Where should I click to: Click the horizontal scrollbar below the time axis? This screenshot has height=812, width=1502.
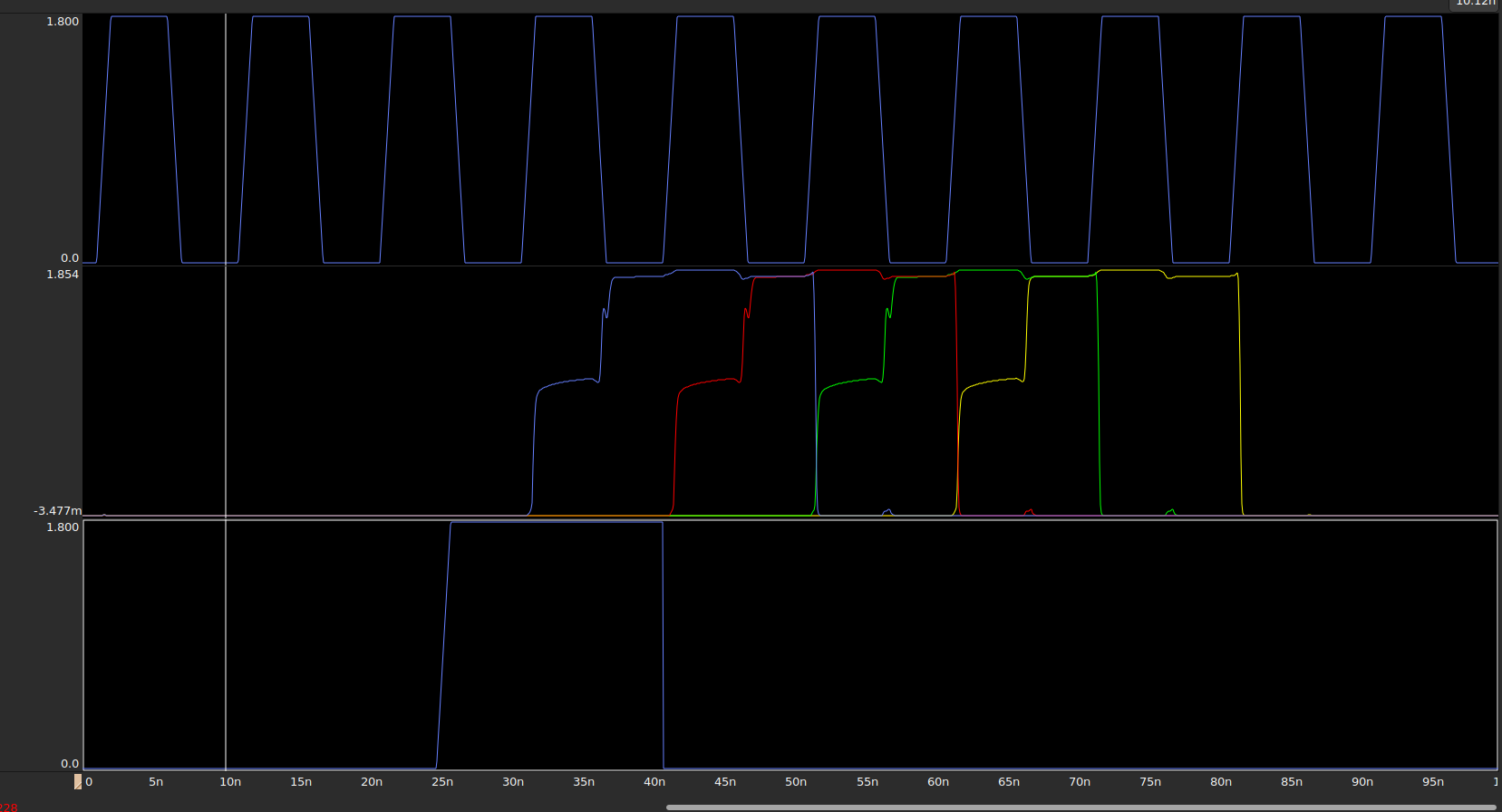click(x=1080, y=807)
